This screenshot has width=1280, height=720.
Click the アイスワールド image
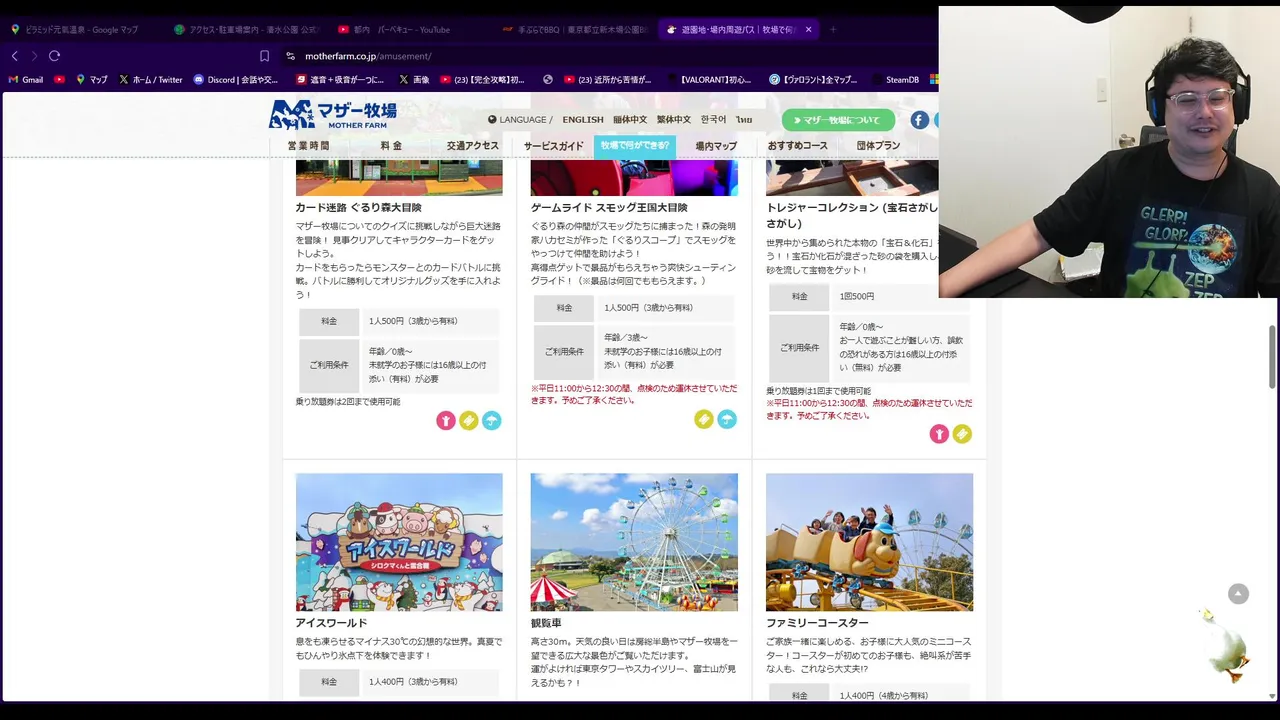[399, 542]
